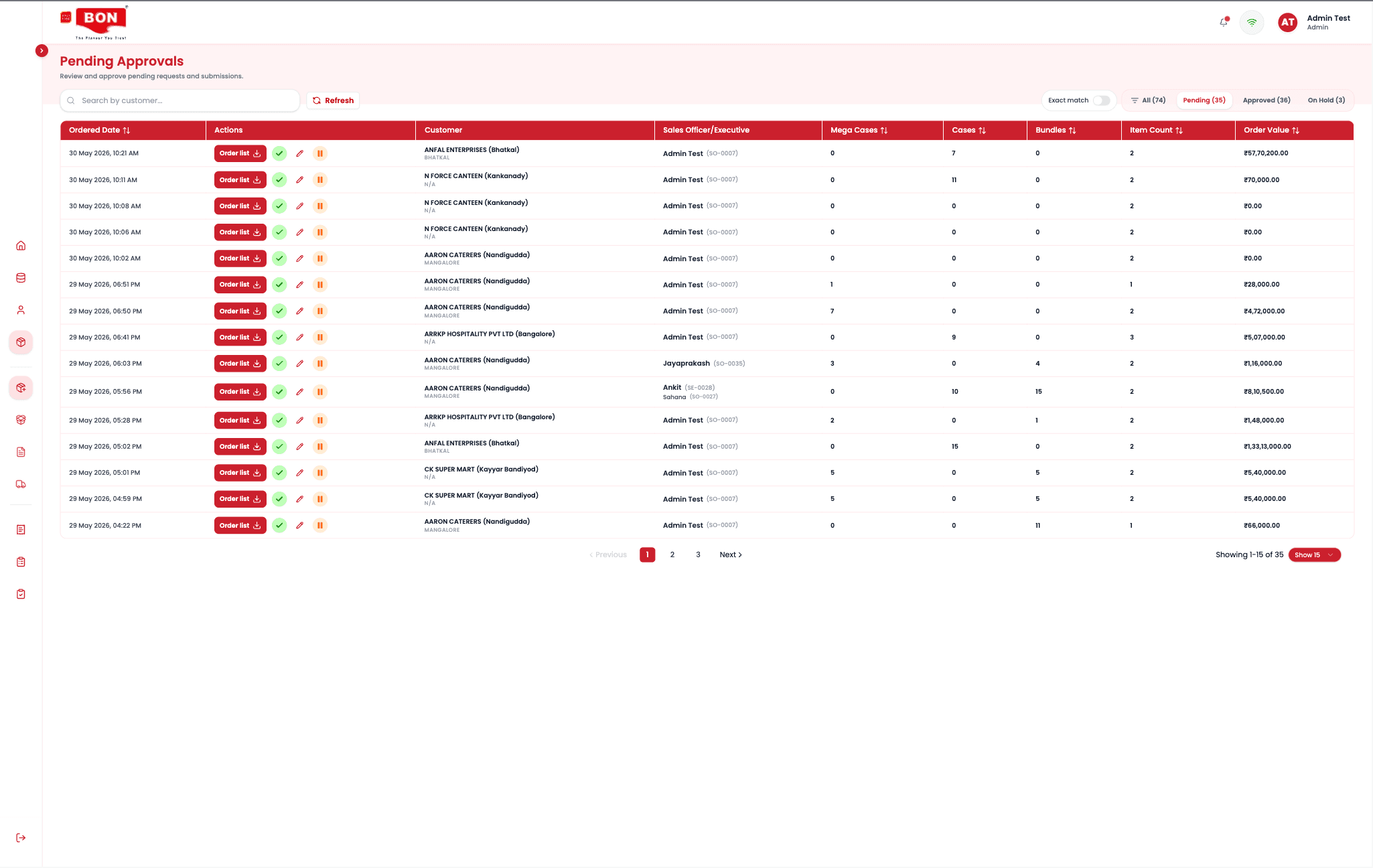Screen dimensions: 1373x868
Task: Click ANFAL ENTERPRISES (Bhatkal) in first row
Action: pyautogui.click(x=472, y=150)
